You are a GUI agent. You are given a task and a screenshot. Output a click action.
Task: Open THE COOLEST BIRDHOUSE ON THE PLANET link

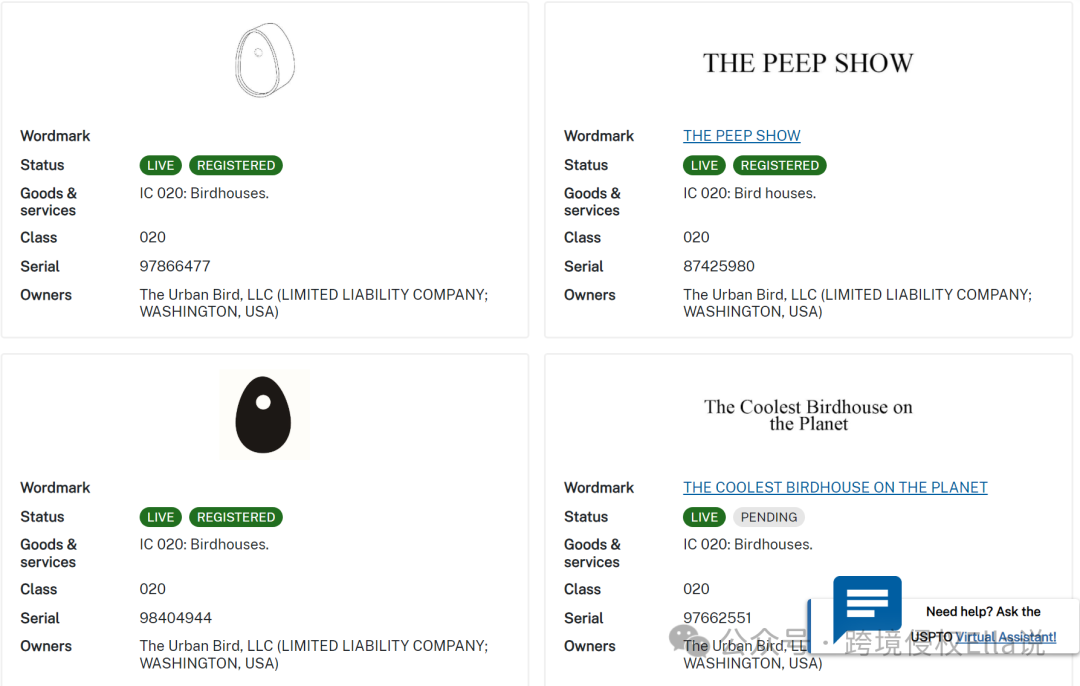pos(835,488)
